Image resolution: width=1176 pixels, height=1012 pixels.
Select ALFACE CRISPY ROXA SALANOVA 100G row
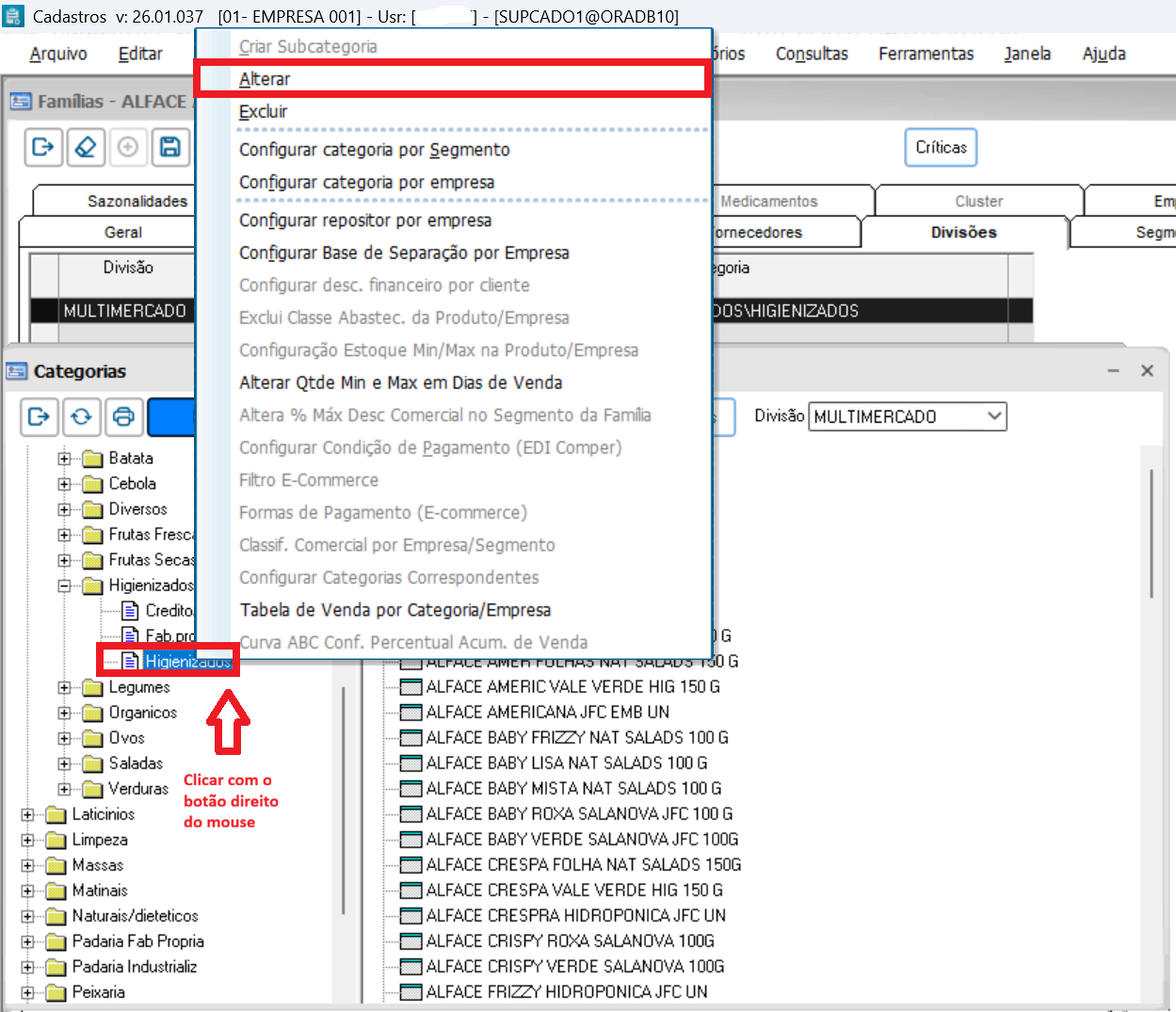click(x=571, y=941)
